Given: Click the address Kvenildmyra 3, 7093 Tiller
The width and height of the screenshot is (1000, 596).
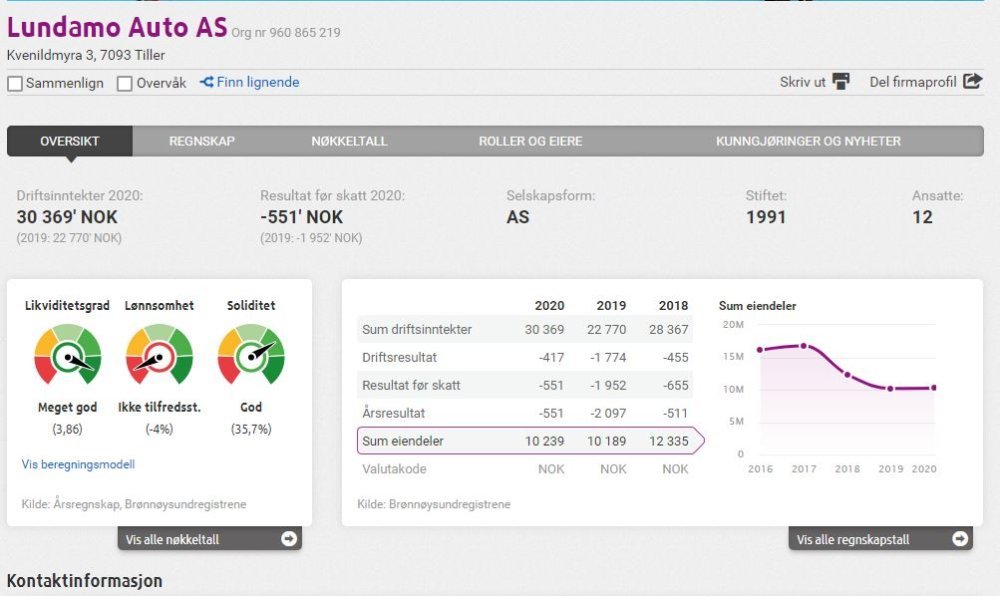Looking at the screenshot, I should 85,55.
